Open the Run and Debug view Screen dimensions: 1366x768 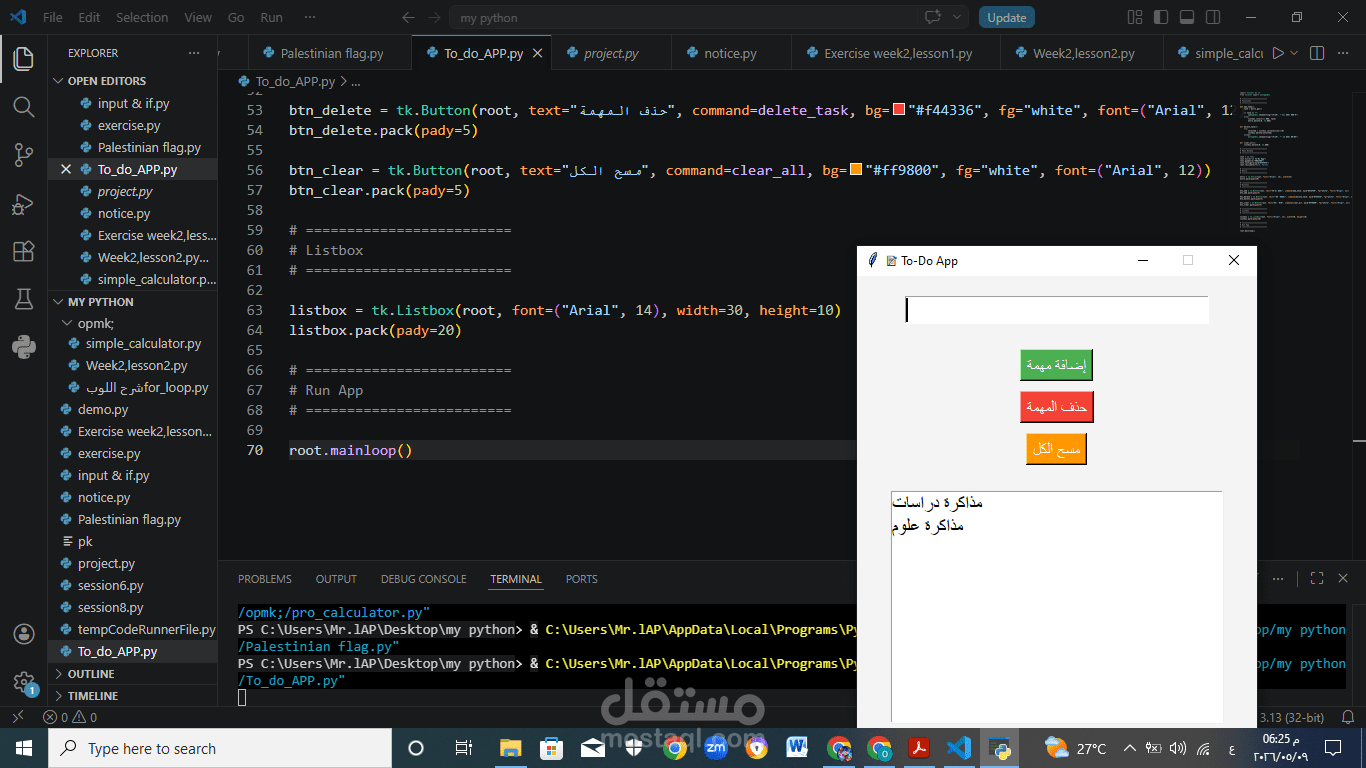pyautogui.click(x=23, y=203)
